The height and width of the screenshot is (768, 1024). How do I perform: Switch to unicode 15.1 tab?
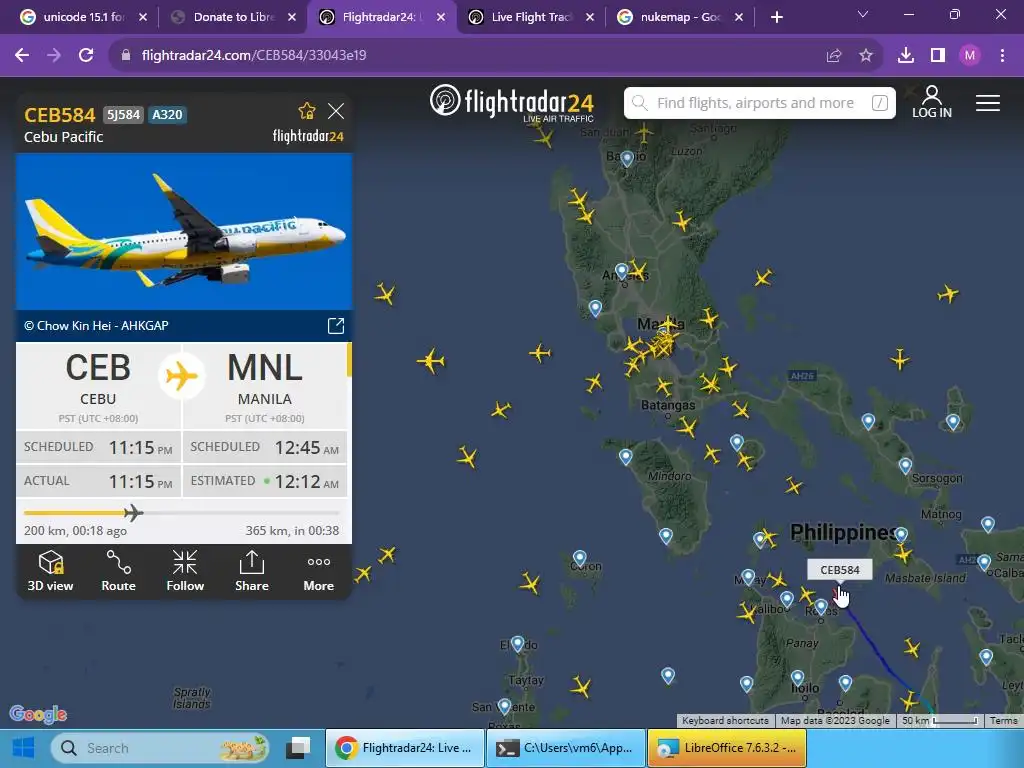82,17
